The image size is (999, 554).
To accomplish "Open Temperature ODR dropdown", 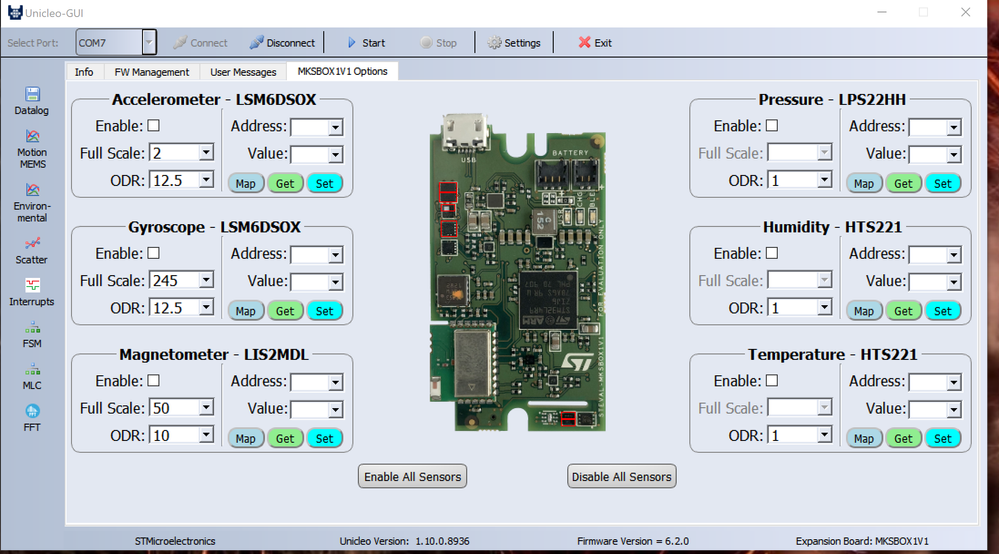I will (824, 435).
